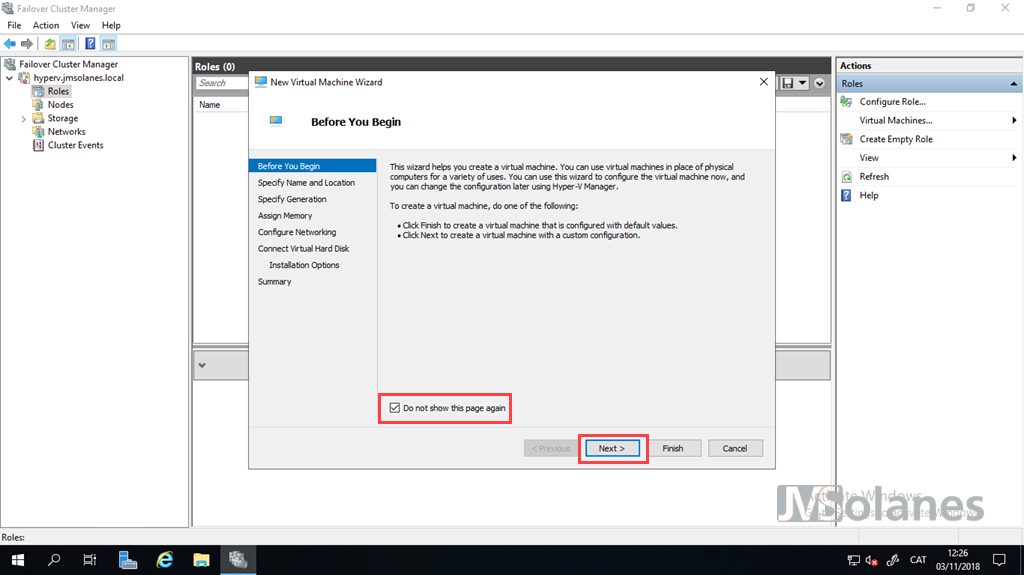
Task: Open the Help menu in the menu bar
Action: coord(111,25)
